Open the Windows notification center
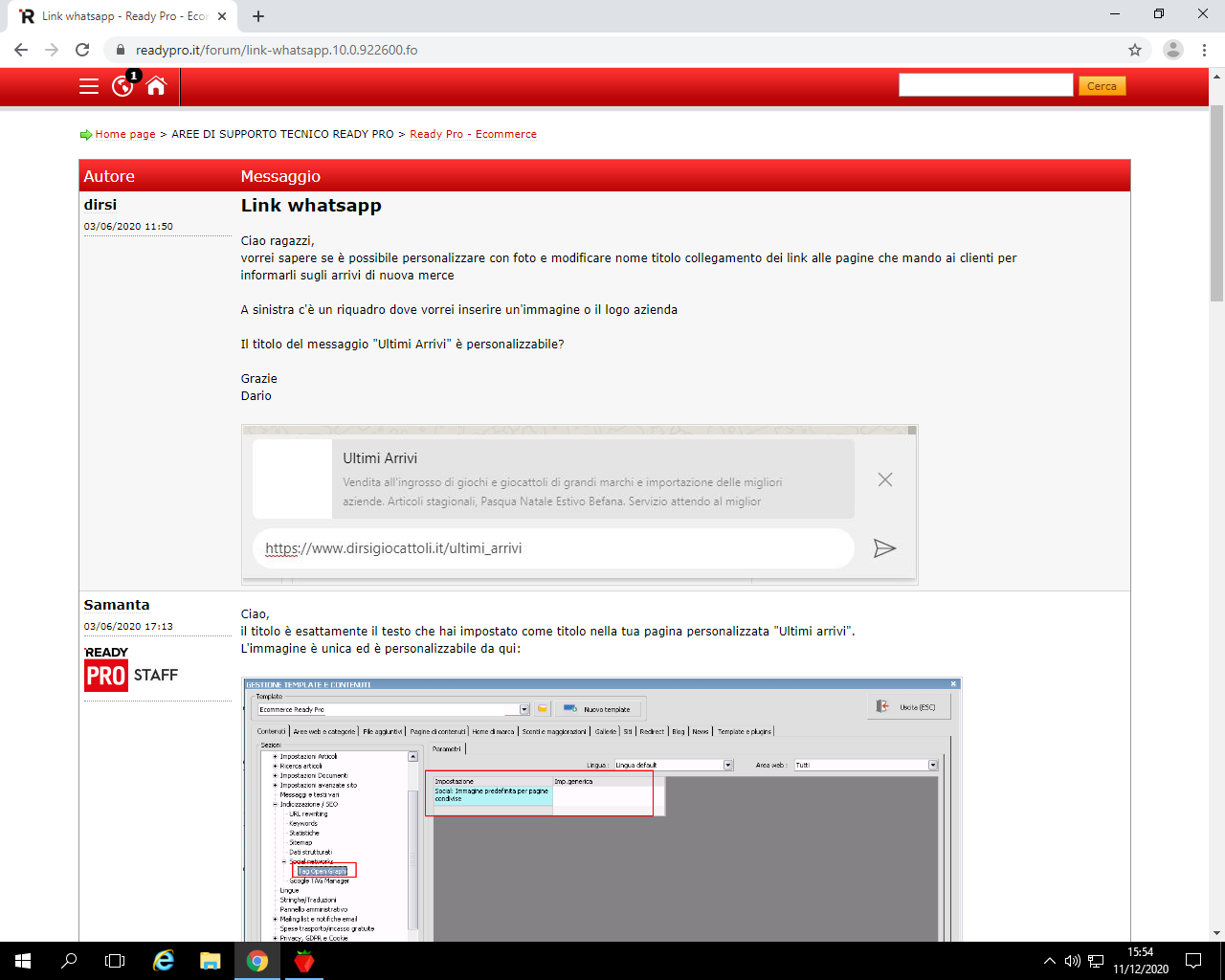The width and height of the screenshot is (1225, 980). (1193, 961)
